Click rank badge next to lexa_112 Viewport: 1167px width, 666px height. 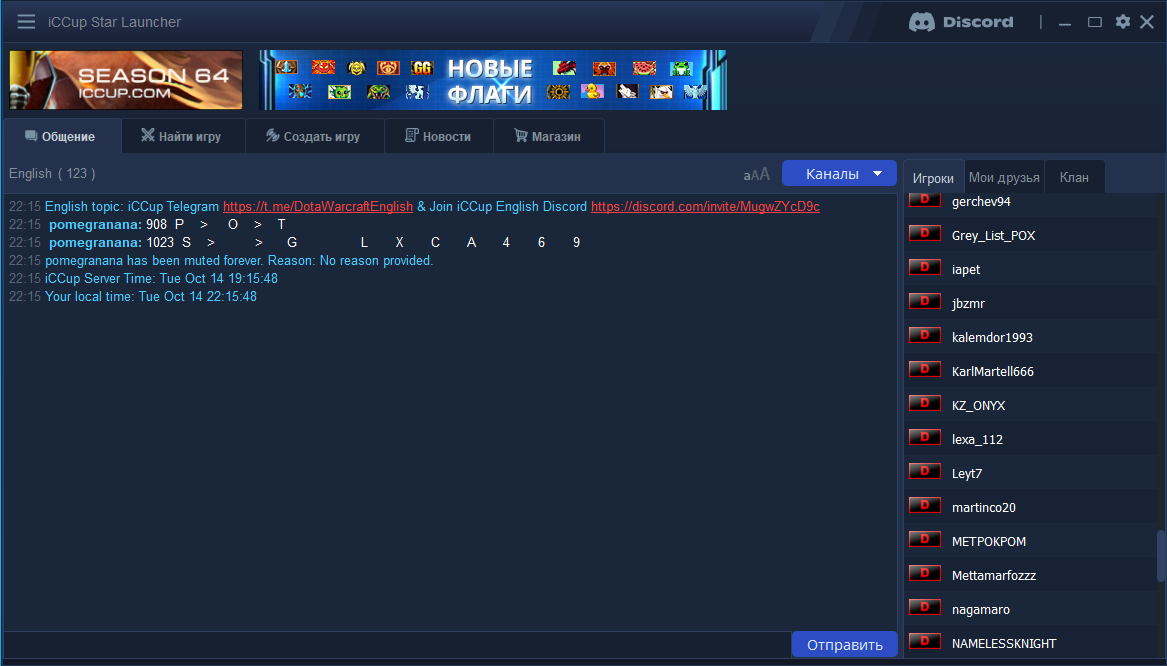[x=925, y=438]
